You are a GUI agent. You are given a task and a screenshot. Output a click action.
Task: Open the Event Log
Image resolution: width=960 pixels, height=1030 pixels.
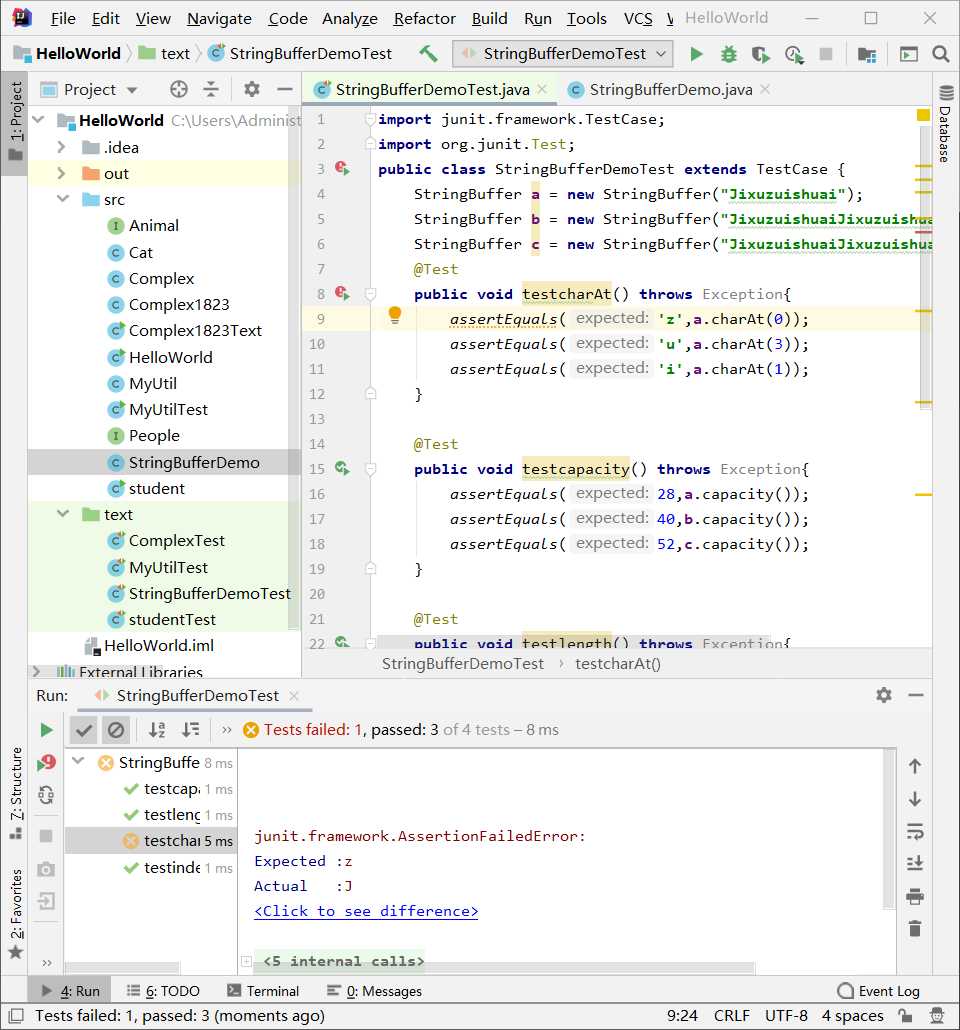click(879, 991)
